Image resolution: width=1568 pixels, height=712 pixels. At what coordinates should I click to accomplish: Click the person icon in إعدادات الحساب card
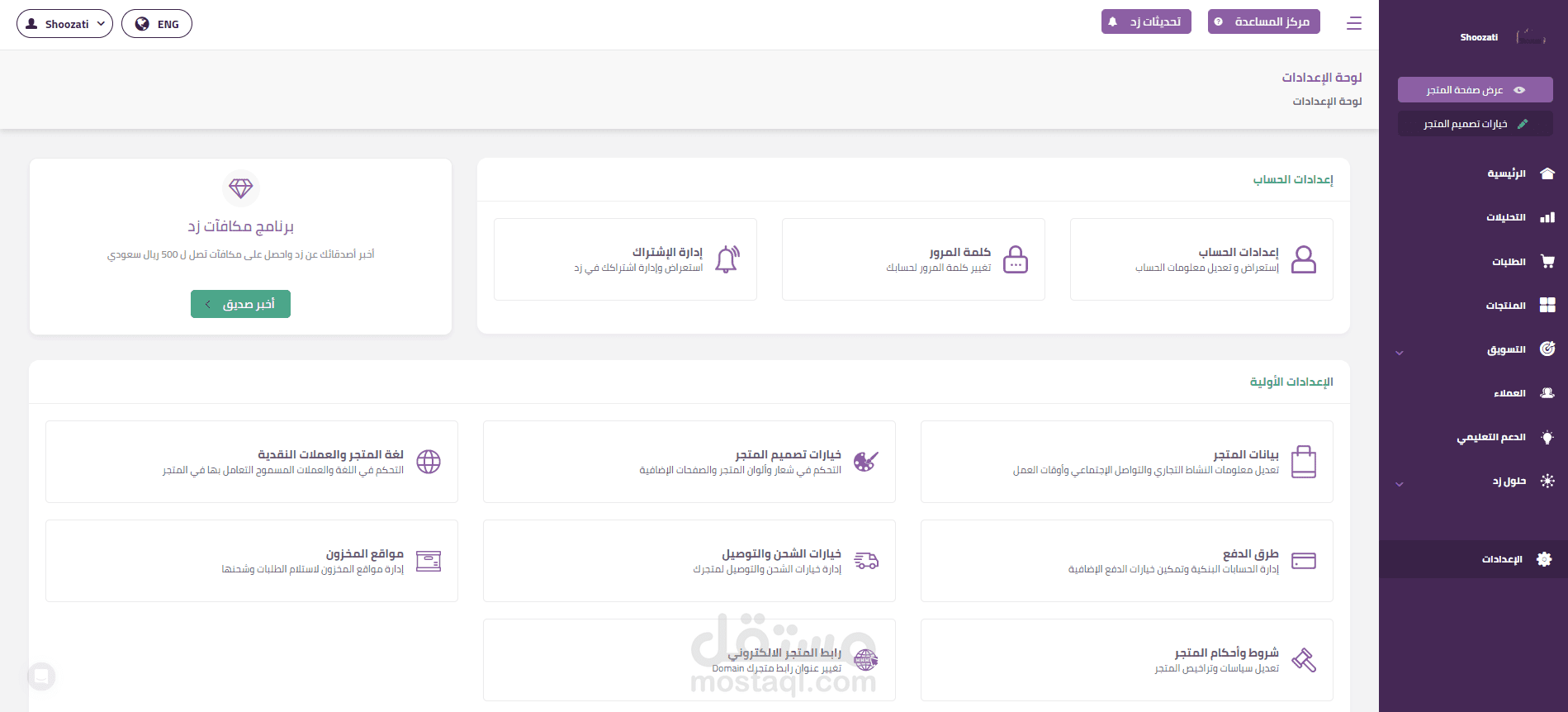[1304, 259]
